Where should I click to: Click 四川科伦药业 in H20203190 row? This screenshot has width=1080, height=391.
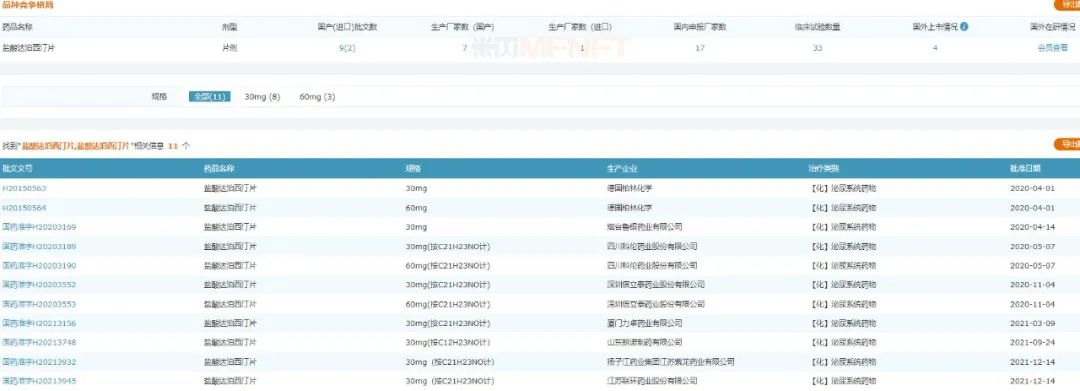(x=652, y=265)
